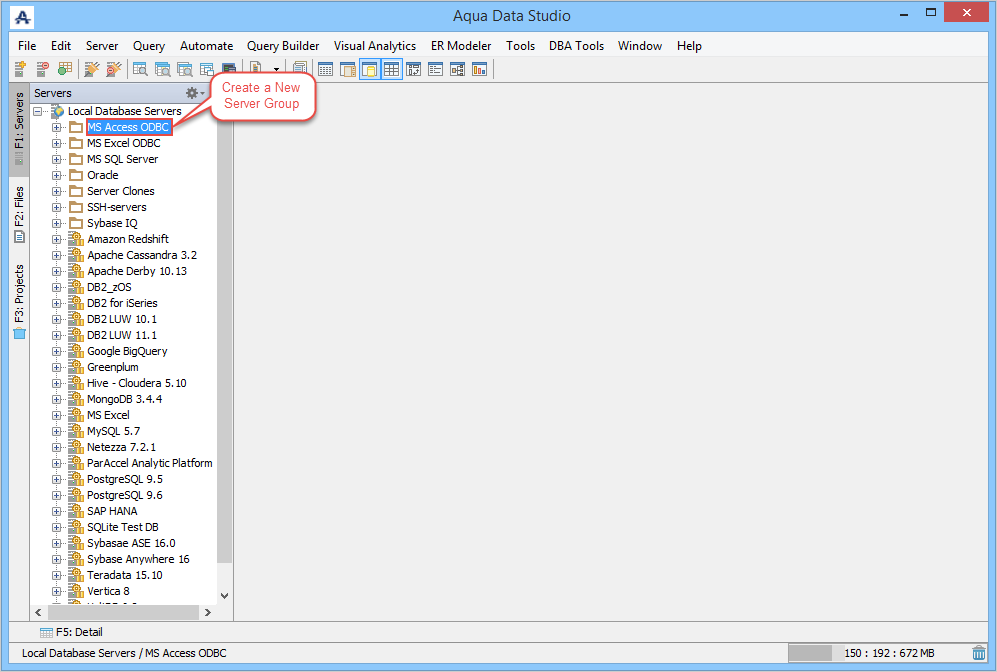The image size is (997, 672).
Task: Click the vertical scrollbar in Servers tree
Action: point(224,340)
